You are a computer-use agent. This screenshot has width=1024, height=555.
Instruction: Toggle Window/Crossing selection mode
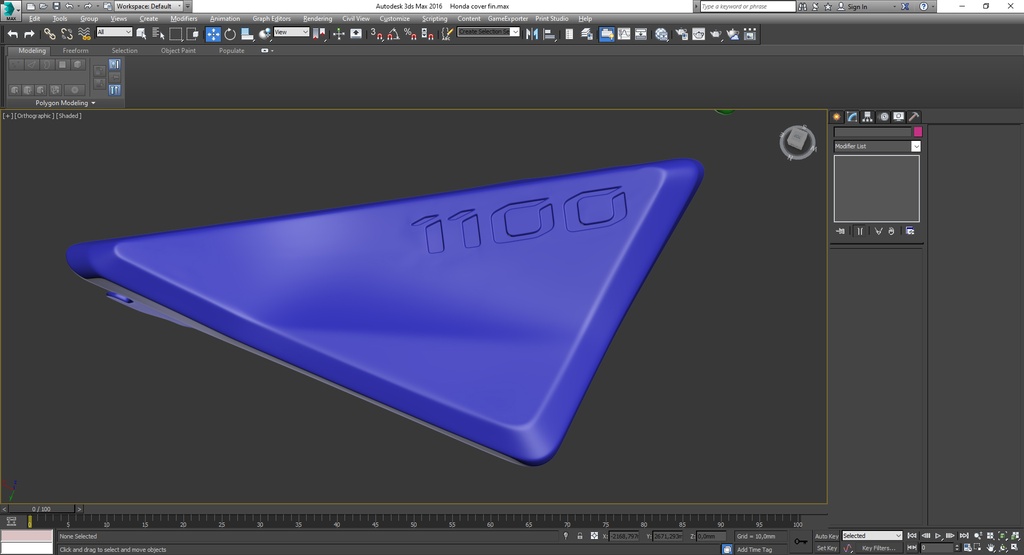193,34
